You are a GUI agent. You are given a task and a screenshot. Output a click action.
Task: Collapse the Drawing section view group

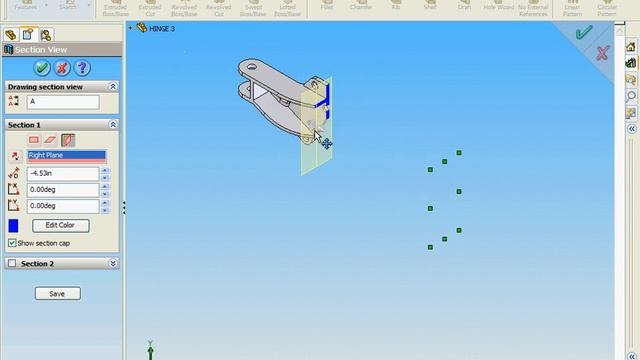pos(113,87)
